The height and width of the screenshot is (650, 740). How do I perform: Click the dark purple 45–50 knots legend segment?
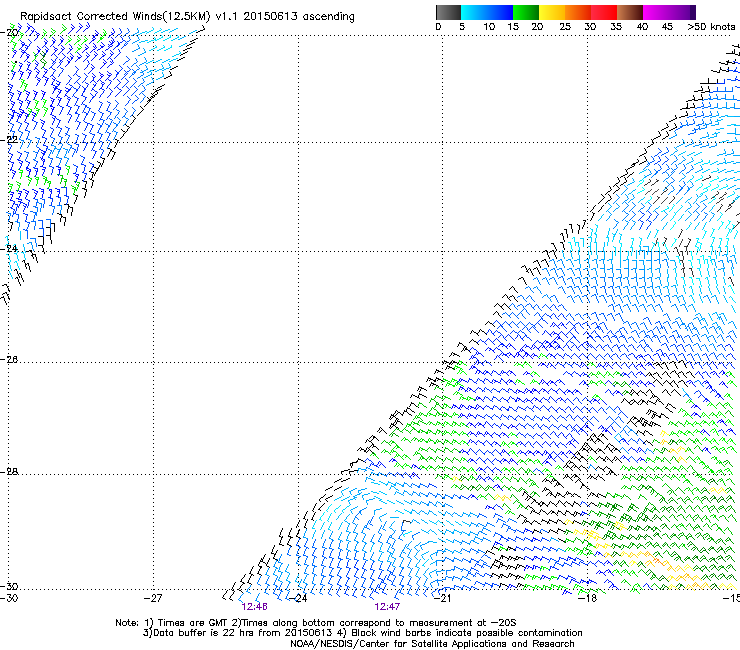682,12
